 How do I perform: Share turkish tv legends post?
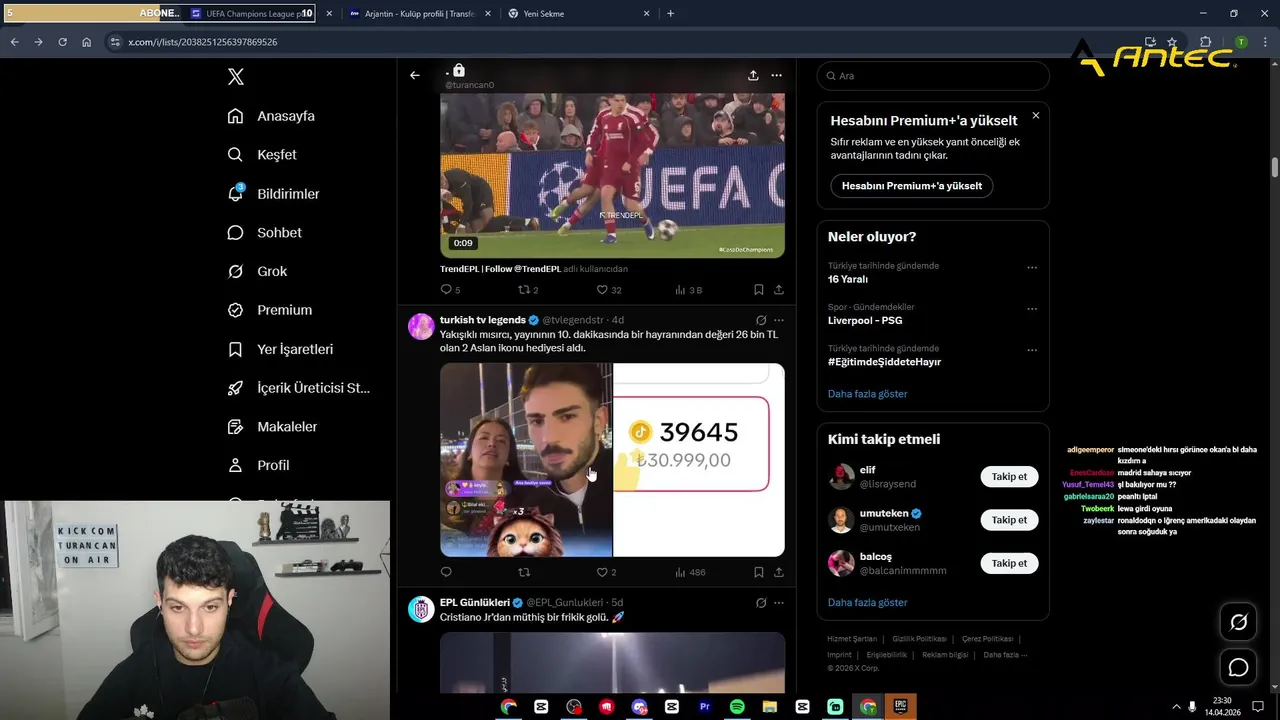pyautogui.click(x=778, y=573)
